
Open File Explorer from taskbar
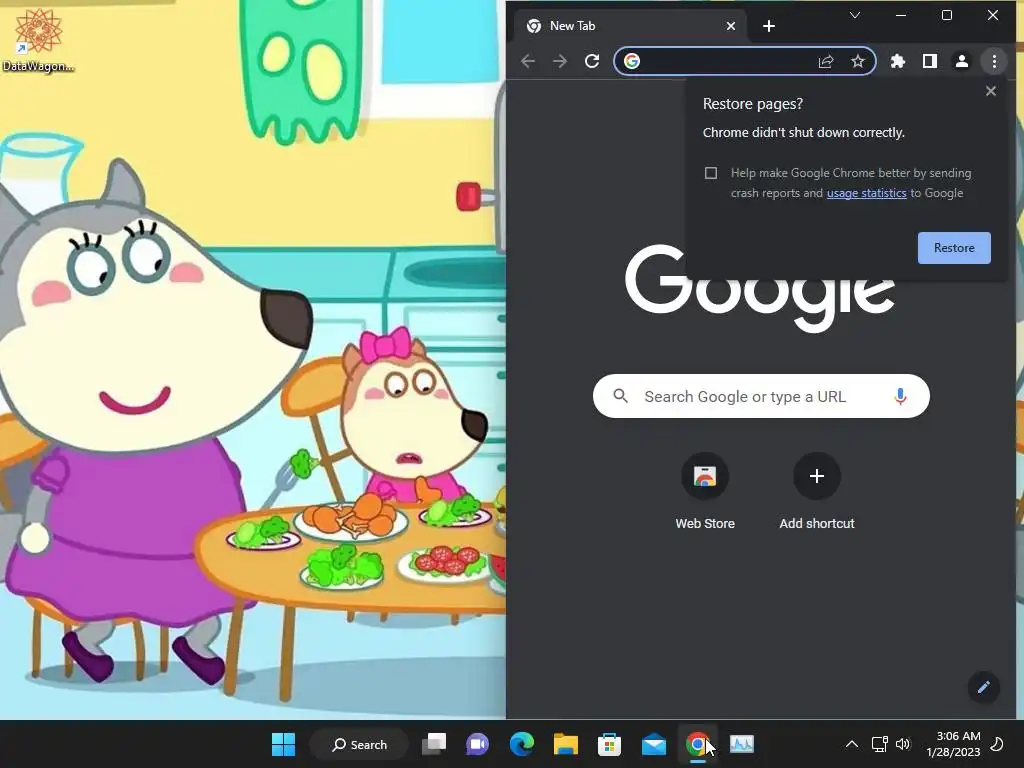click(x=566, y=744)
